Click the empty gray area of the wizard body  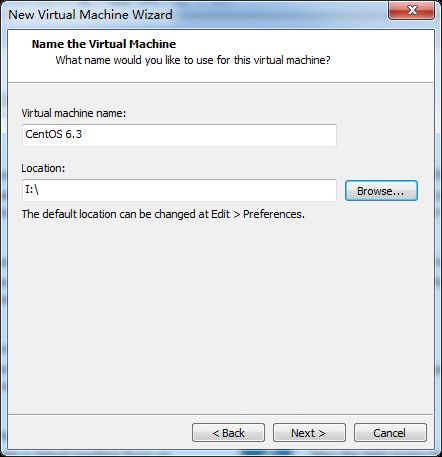pos(220,317)
